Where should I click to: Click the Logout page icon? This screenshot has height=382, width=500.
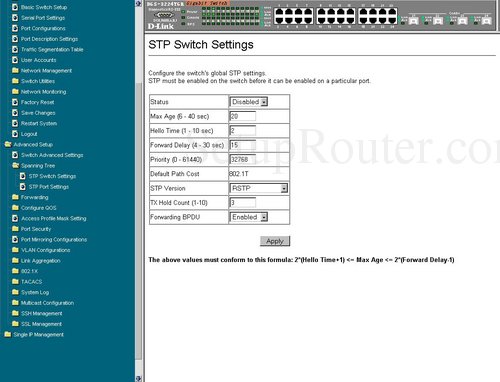point(15,134)
